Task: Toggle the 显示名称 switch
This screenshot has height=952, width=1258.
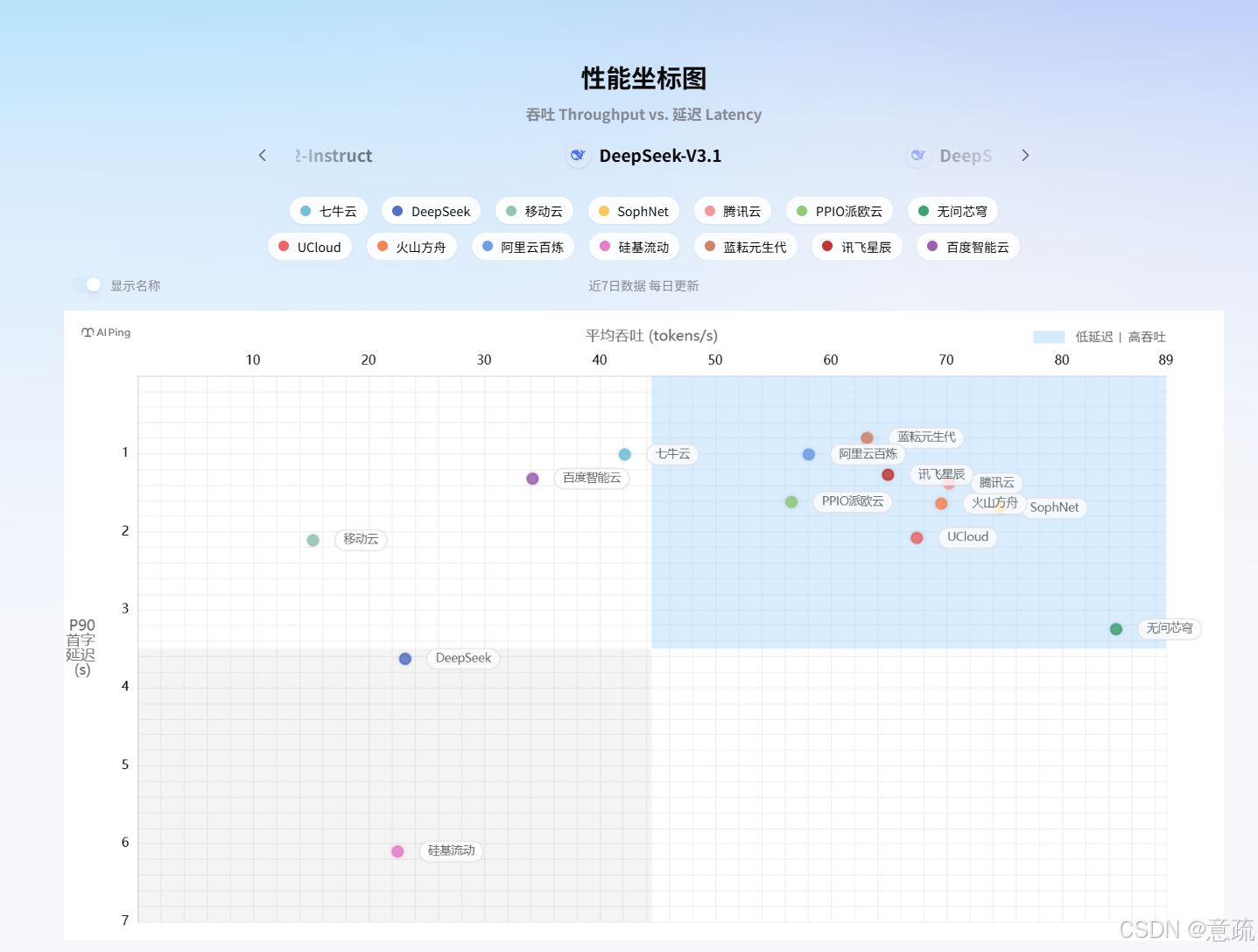Action: point(88,285)
